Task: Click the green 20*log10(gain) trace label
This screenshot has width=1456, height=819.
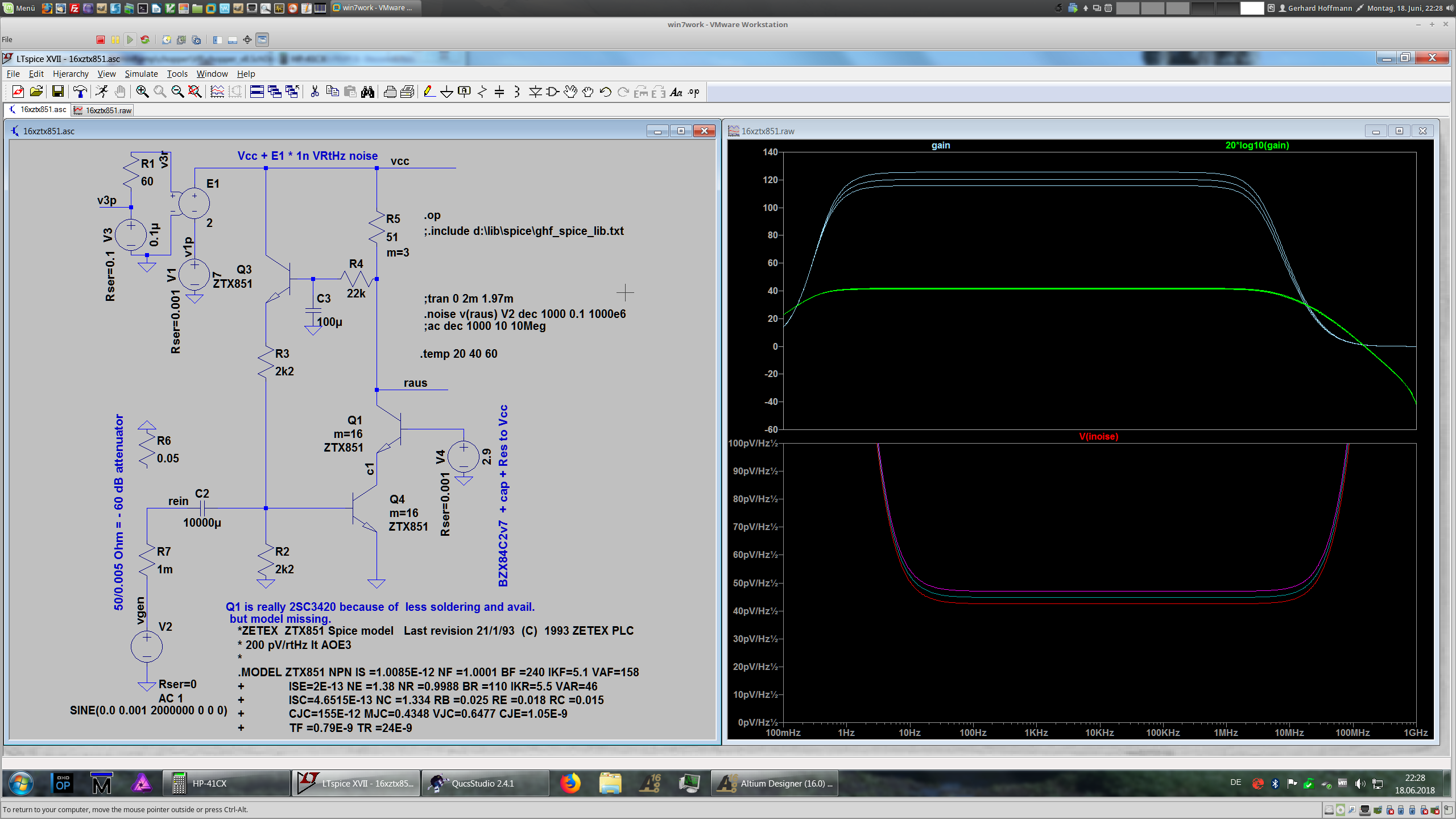Action: point(1257,146)
